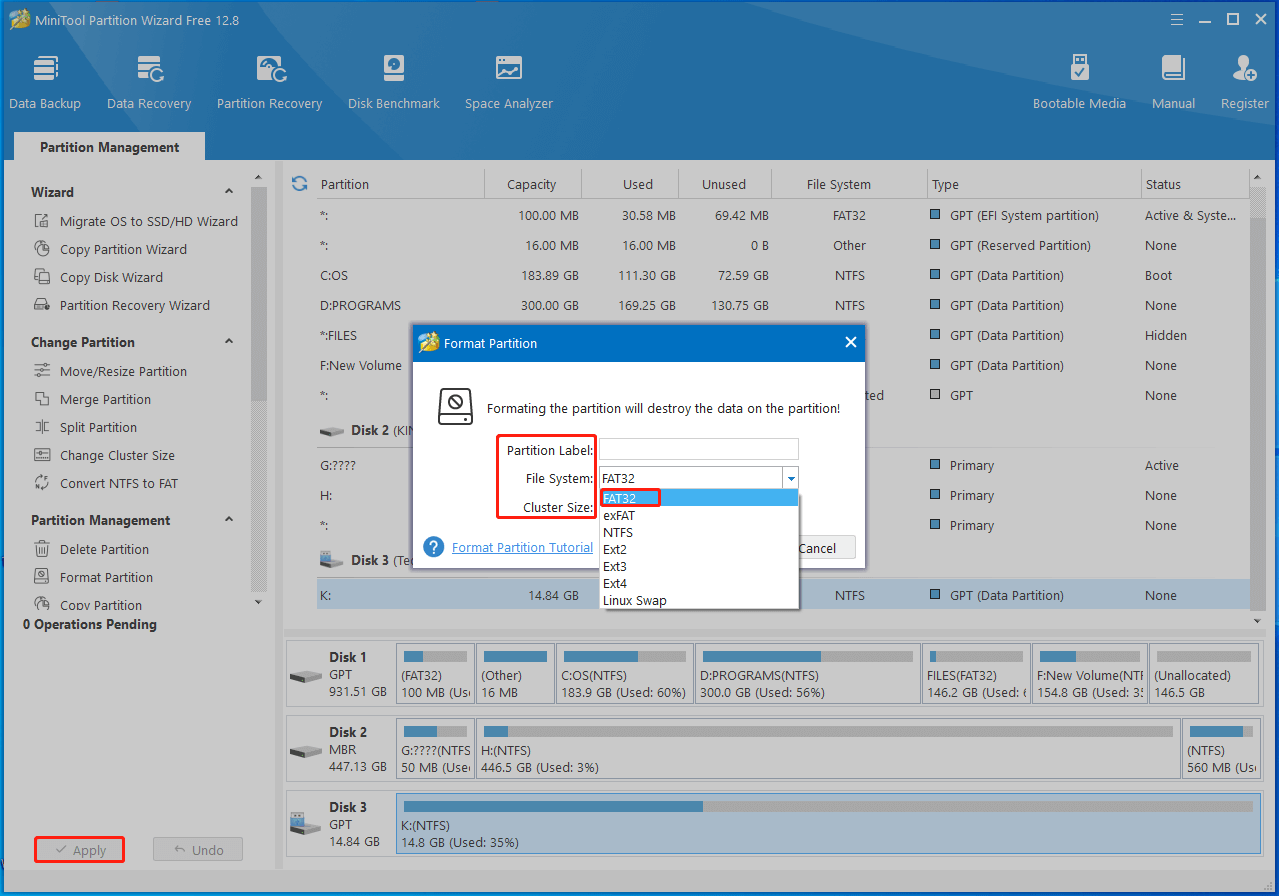
Task: Switch to Partition Management tab
Action: pos(110,147)
